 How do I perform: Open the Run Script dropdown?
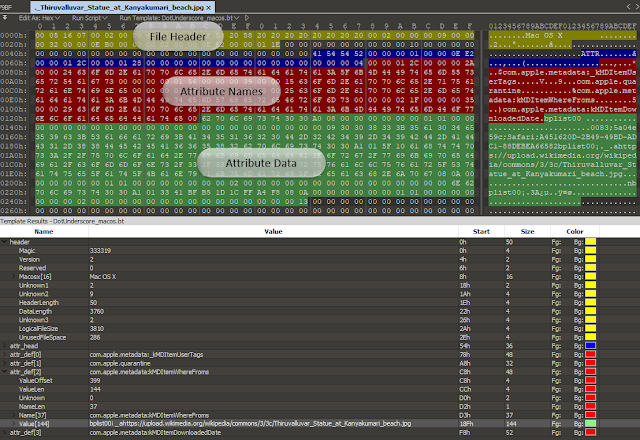coord(90,18)
